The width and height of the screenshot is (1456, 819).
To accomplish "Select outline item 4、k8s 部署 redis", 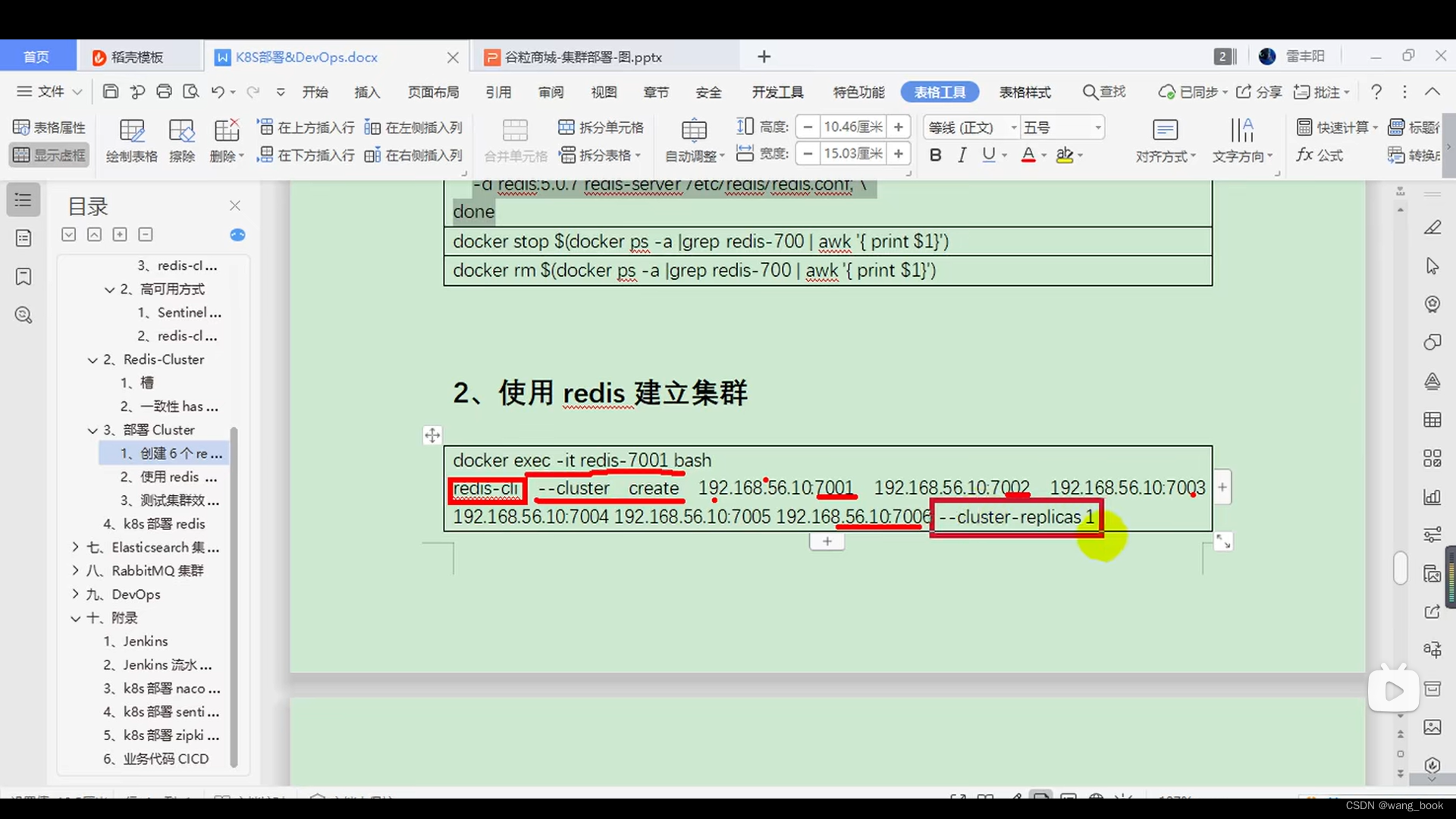I will click(154, 524).
